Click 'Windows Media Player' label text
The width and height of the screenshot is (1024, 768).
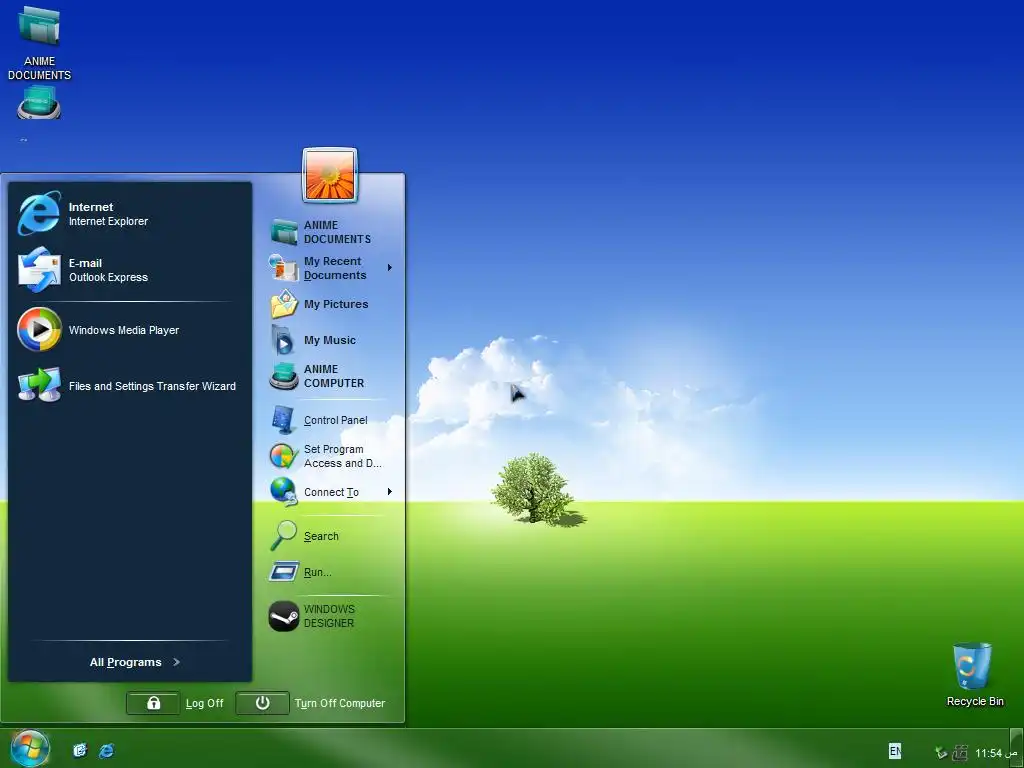124,330
